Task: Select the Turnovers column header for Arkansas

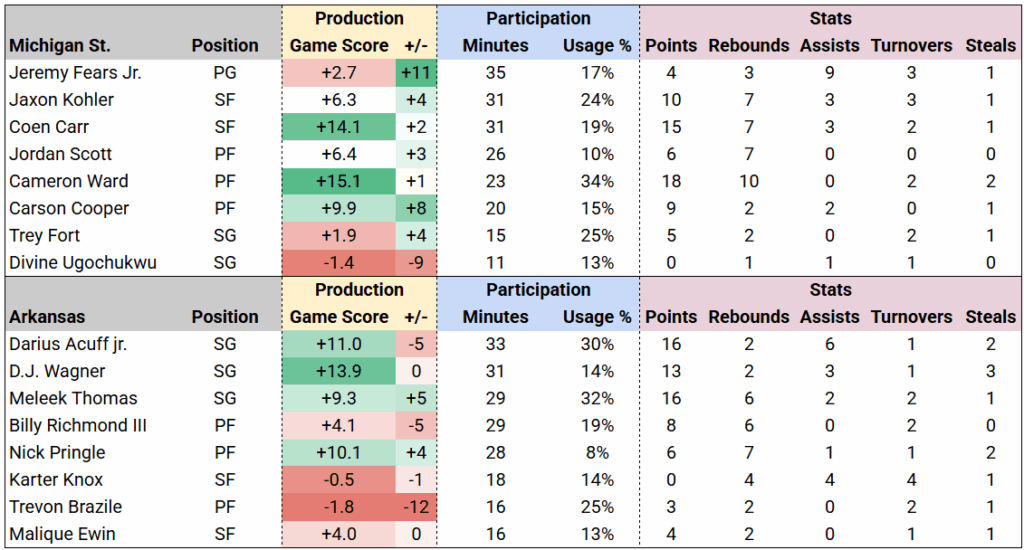Action: point(911,317)
